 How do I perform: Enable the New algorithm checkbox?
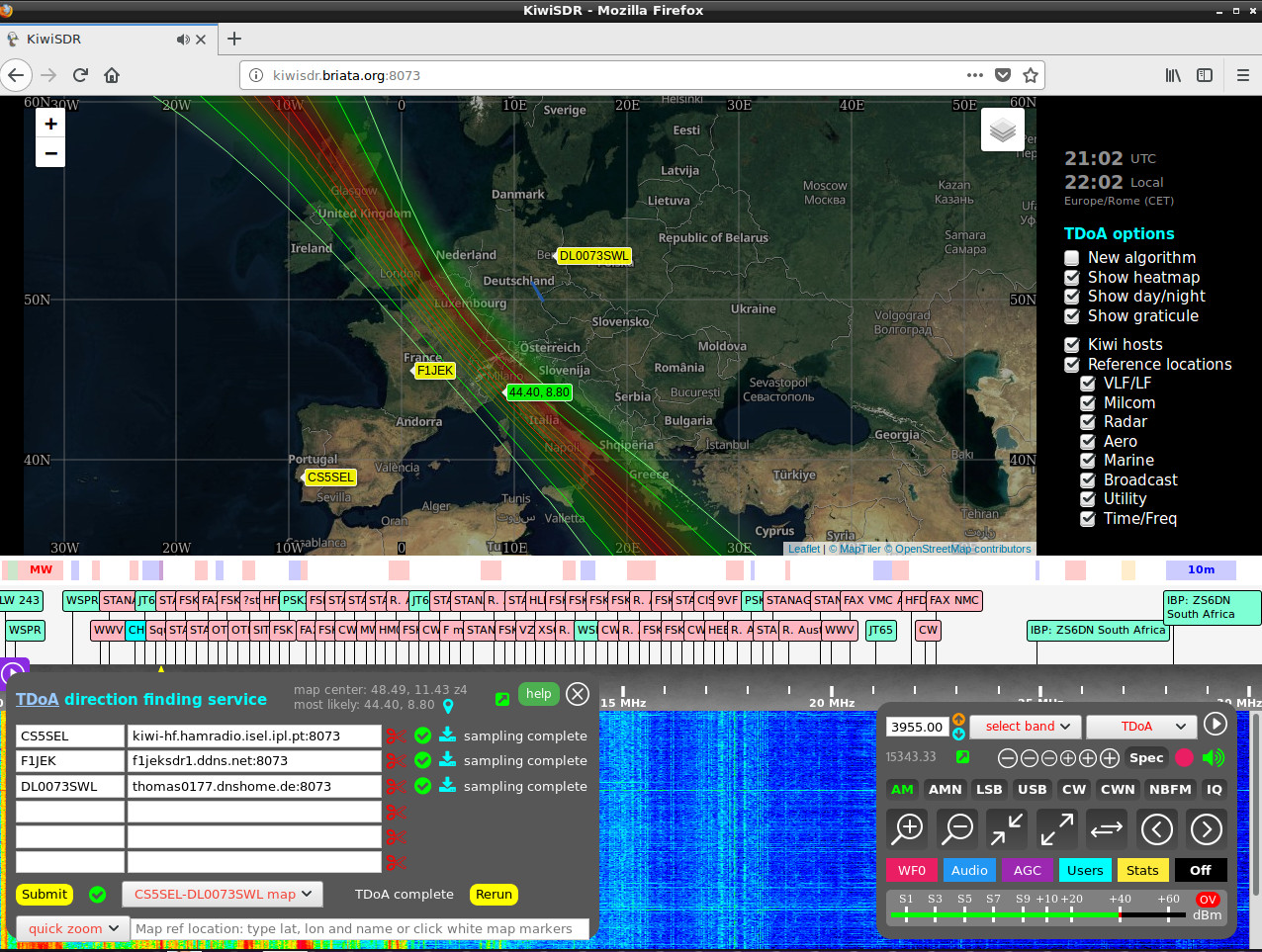coord(1071,258)
